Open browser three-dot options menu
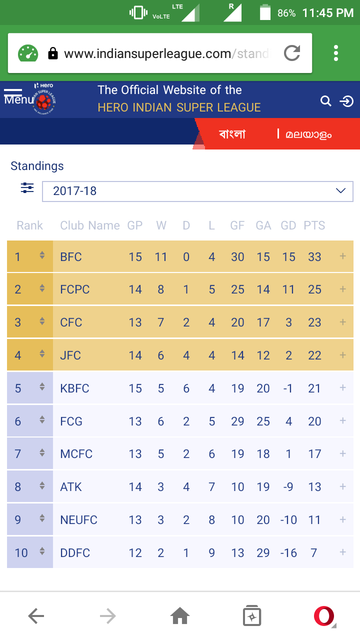The height and width of the screenshot is (640, 360). [336, 53]
